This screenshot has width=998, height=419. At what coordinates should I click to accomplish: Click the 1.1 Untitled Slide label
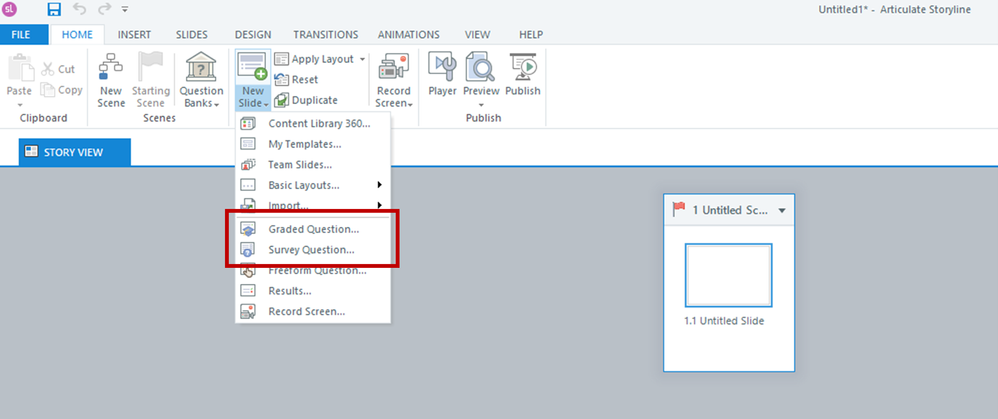pos(724,321)
